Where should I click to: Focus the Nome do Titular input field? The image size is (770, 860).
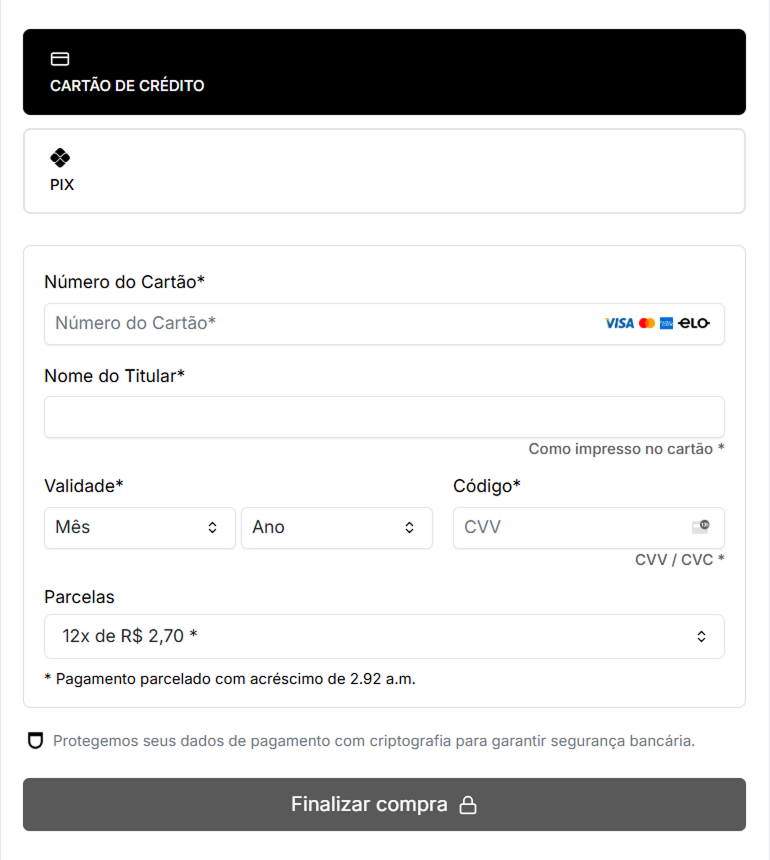click(x=384, y=417)
